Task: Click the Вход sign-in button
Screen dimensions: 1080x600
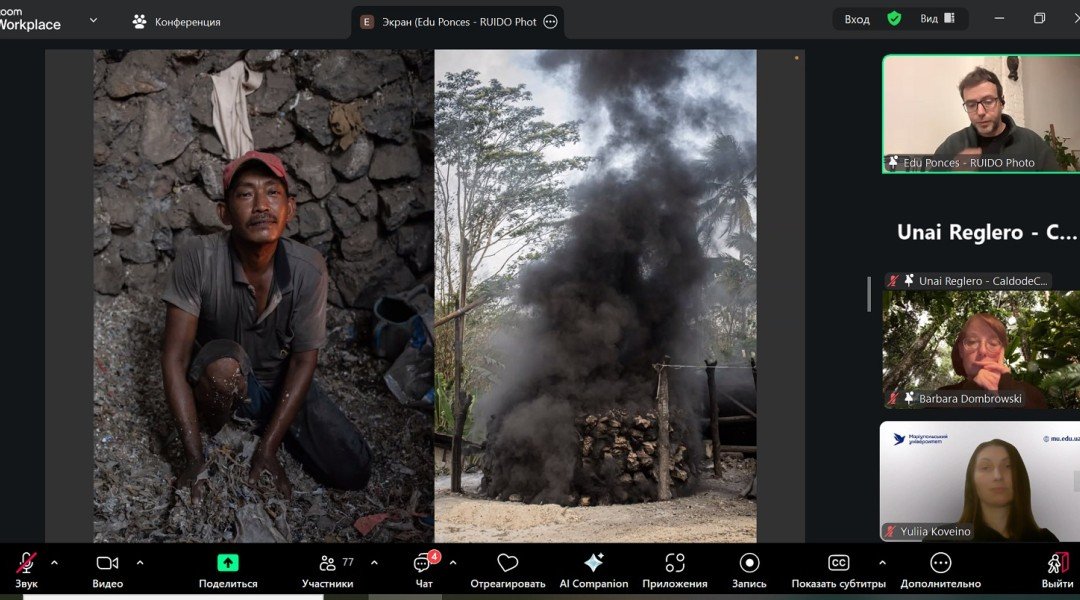Action: click(x=857, y=19)
